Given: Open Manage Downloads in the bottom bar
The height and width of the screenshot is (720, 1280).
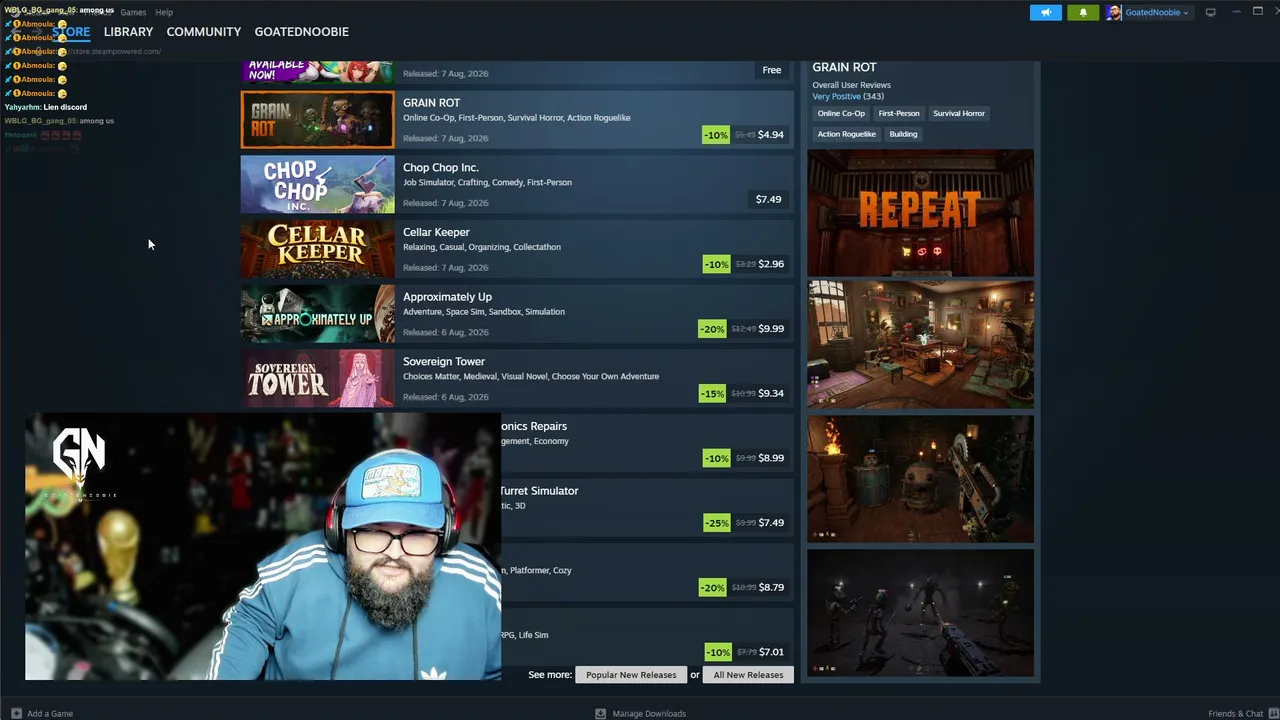Looking at the screenshot, I should point(640,713).
